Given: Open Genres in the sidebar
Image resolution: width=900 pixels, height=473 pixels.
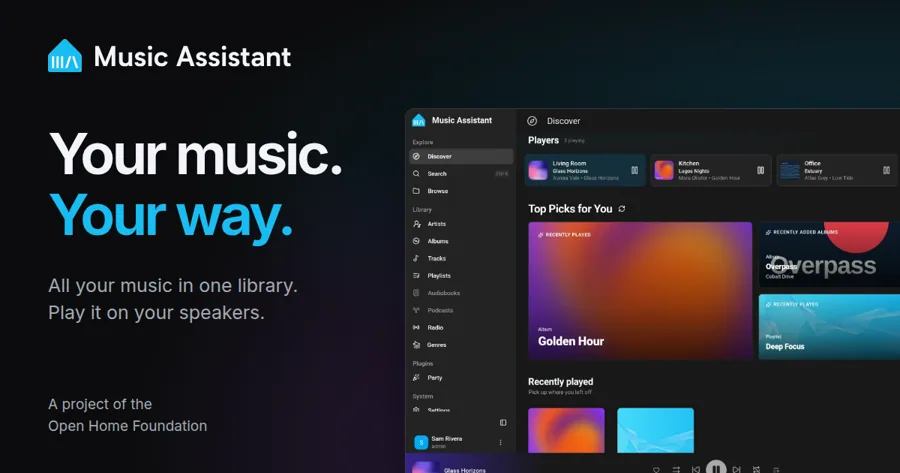Looking at the screenshot, I should click(461, 344).
